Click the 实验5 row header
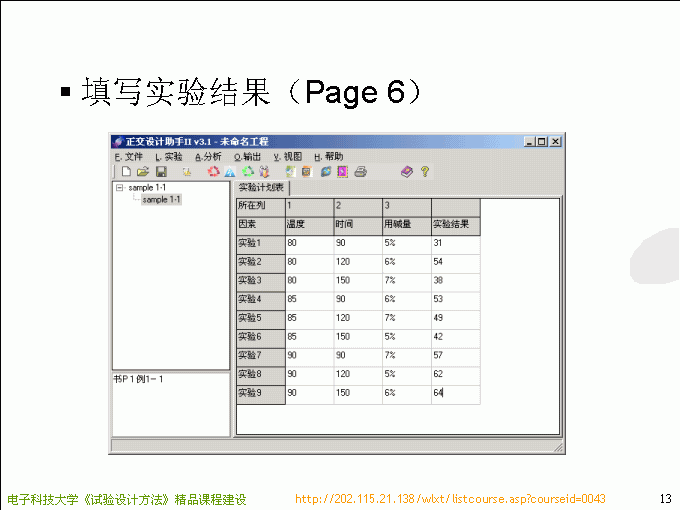The image size is (680, 510). 260,319
